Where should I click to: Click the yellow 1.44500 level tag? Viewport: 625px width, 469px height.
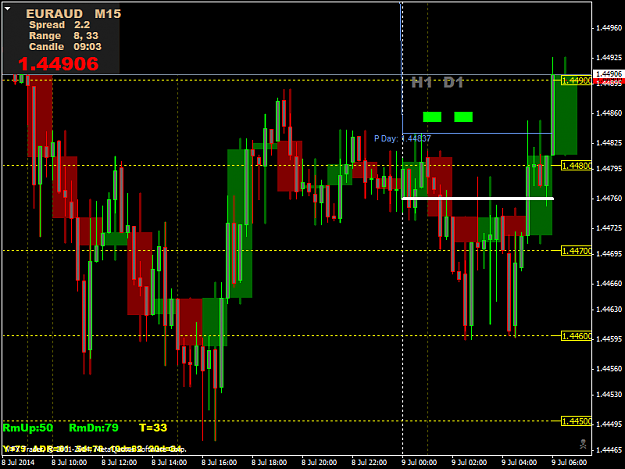coord(576,421)
